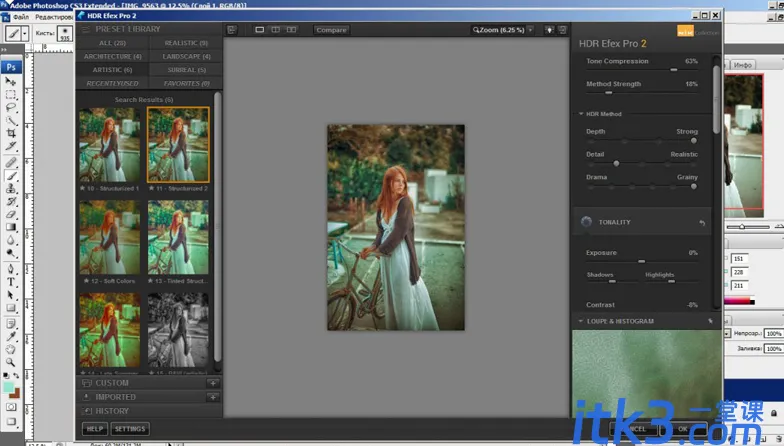Filter presets by Surreal (5)
The width and height of the screenshot is (784, 446).
coord(186,70)
